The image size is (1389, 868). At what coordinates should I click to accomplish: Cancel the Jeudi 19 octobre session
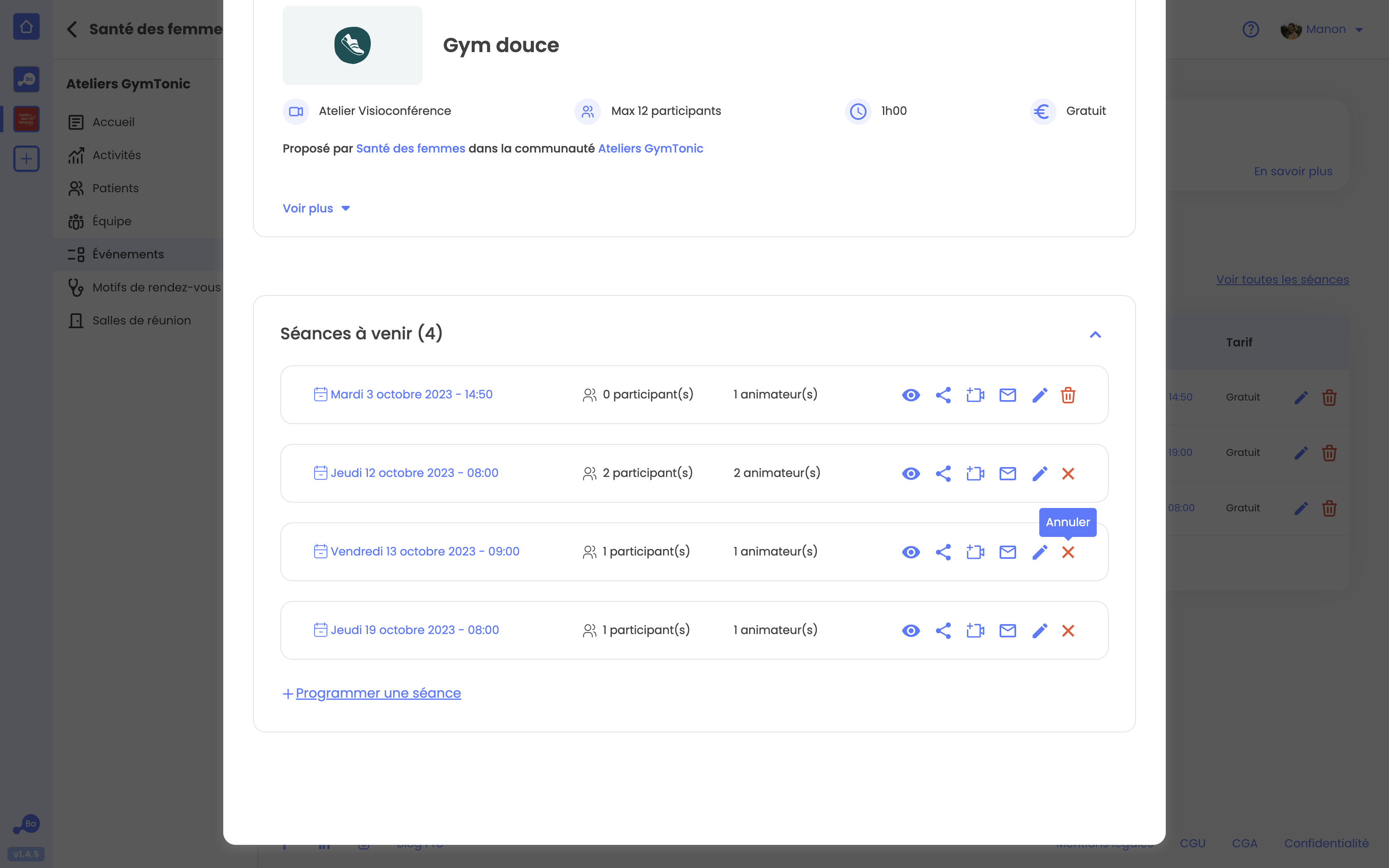(1067, 630)
